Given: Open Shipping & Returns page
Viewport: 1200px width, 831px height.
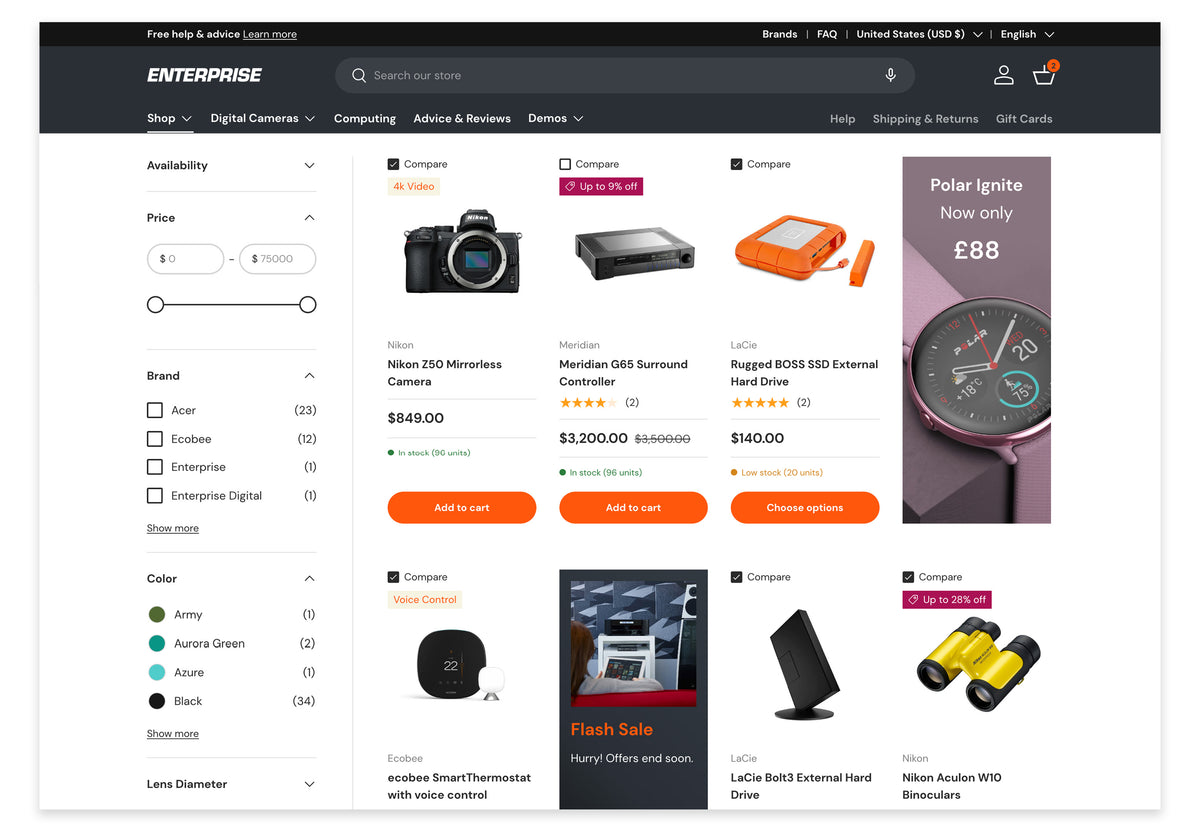Looking at the screenshot, I should pos(925,119).
